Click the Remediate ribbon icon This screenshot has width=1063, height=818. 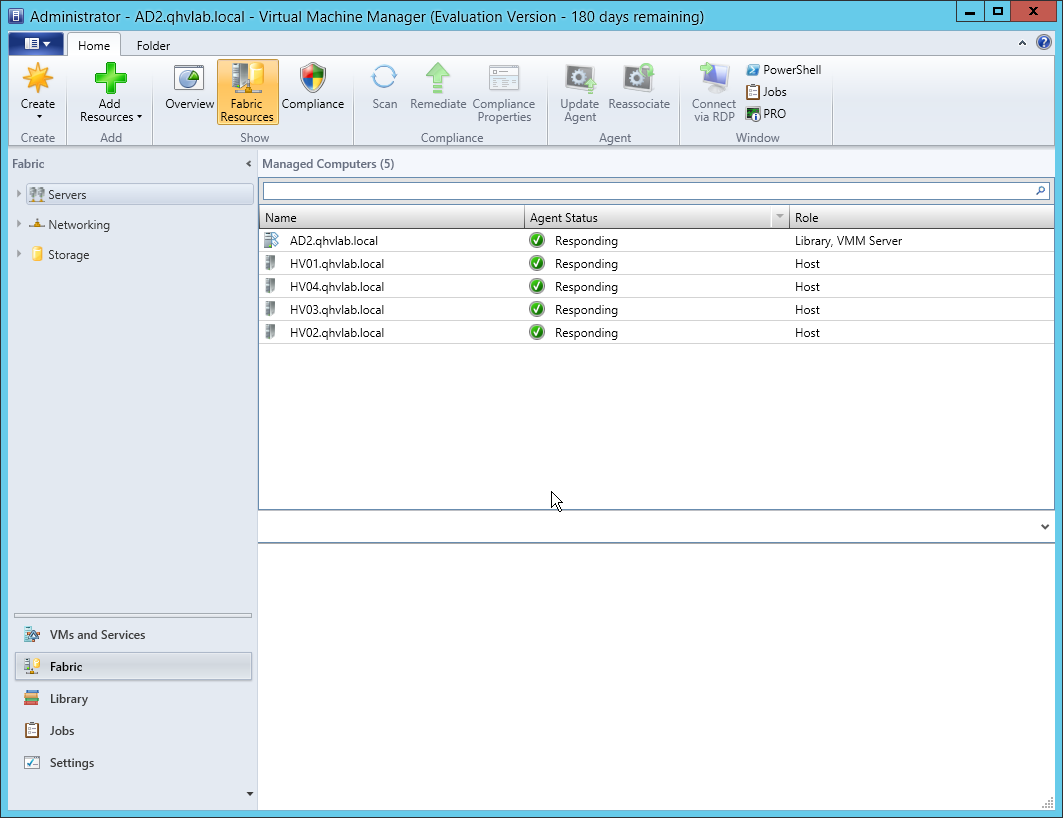(438, 77)
